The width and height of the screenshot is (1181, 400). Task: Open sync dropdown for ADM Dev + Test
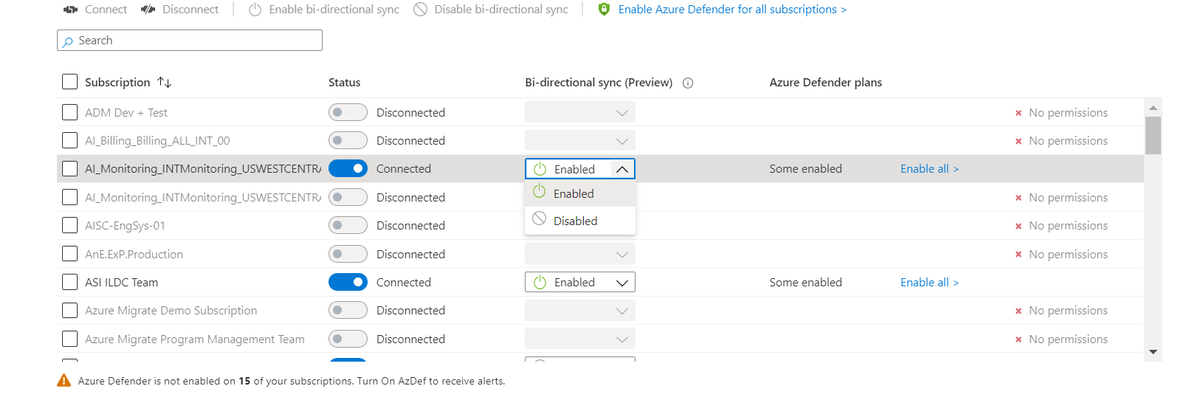[580, 112]
